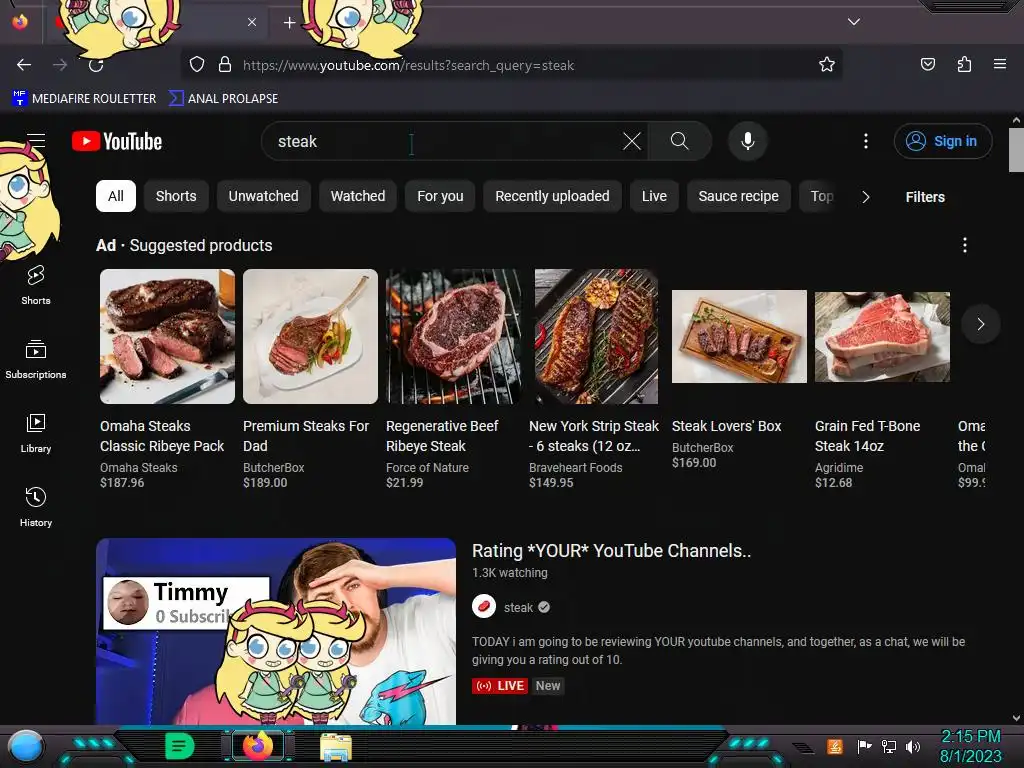Go back with browser back arrow

click(24, 65)
